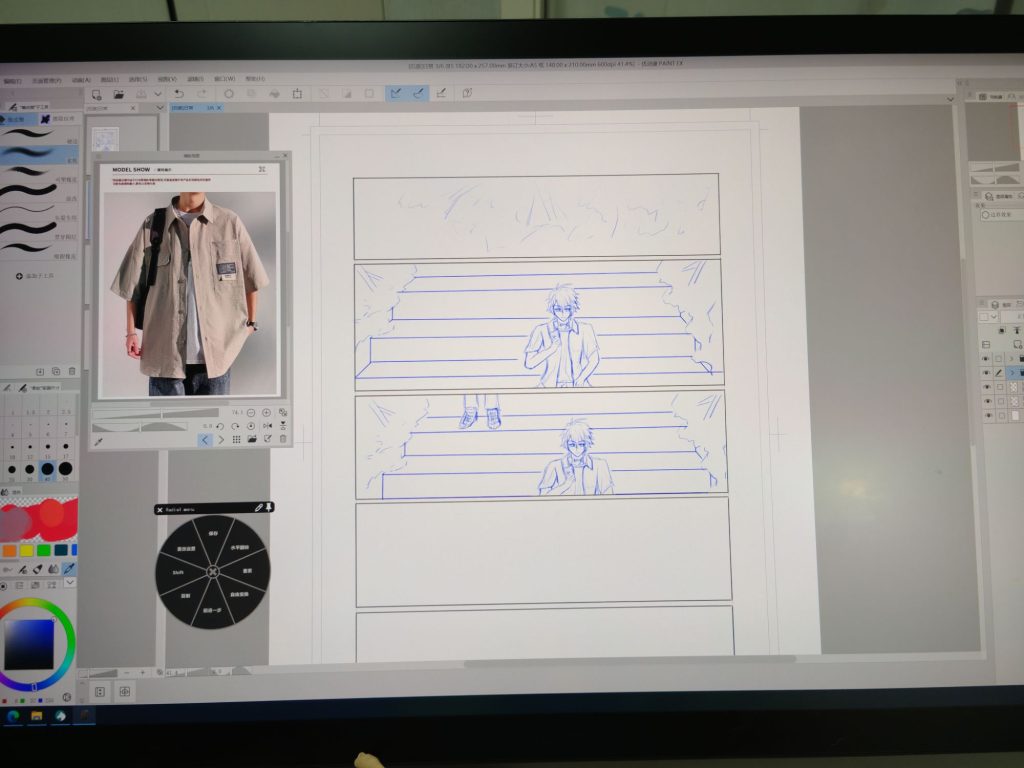The image size is (1024, 768).
Task: Toggle the Snap to grid icon after the highlighted pair
Action: [x=441, y=93]
